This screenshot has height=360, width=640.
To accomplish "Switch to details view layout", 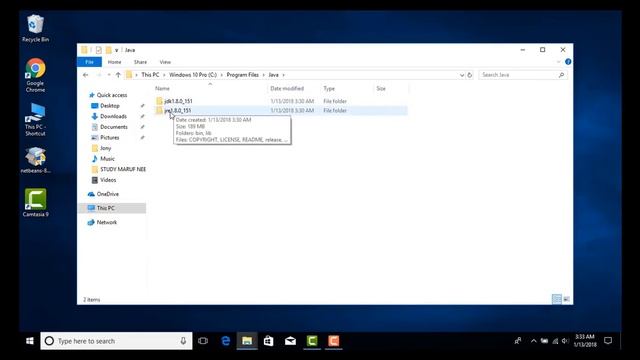I will pos(556,299).
